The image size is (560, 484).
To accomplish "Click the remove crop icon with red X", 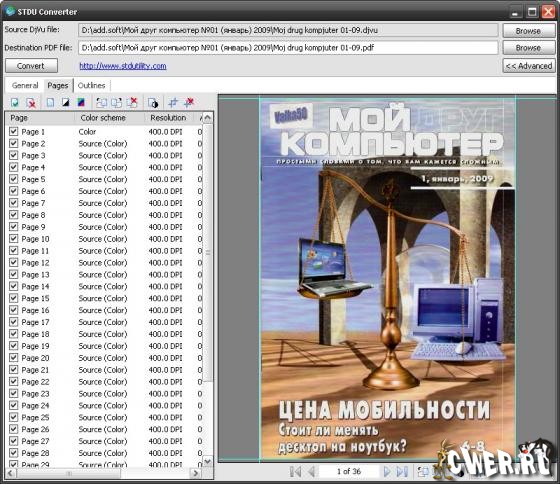I will tap(189, 103).
